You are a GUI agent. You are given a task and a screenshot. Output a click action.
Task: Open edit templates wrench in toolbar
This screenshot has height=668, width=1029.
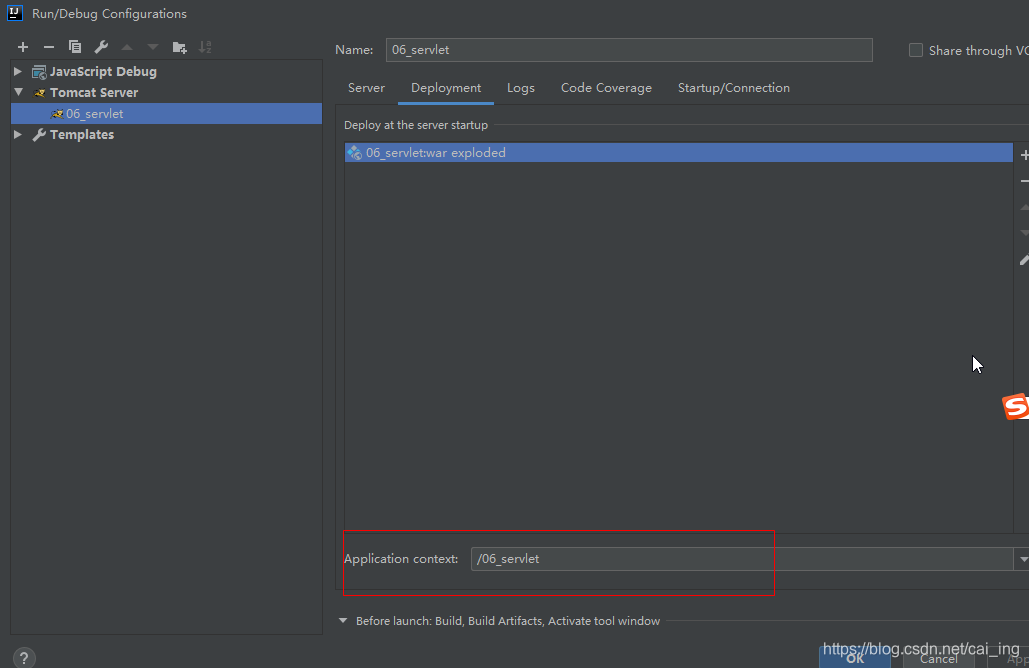[101, 47]
